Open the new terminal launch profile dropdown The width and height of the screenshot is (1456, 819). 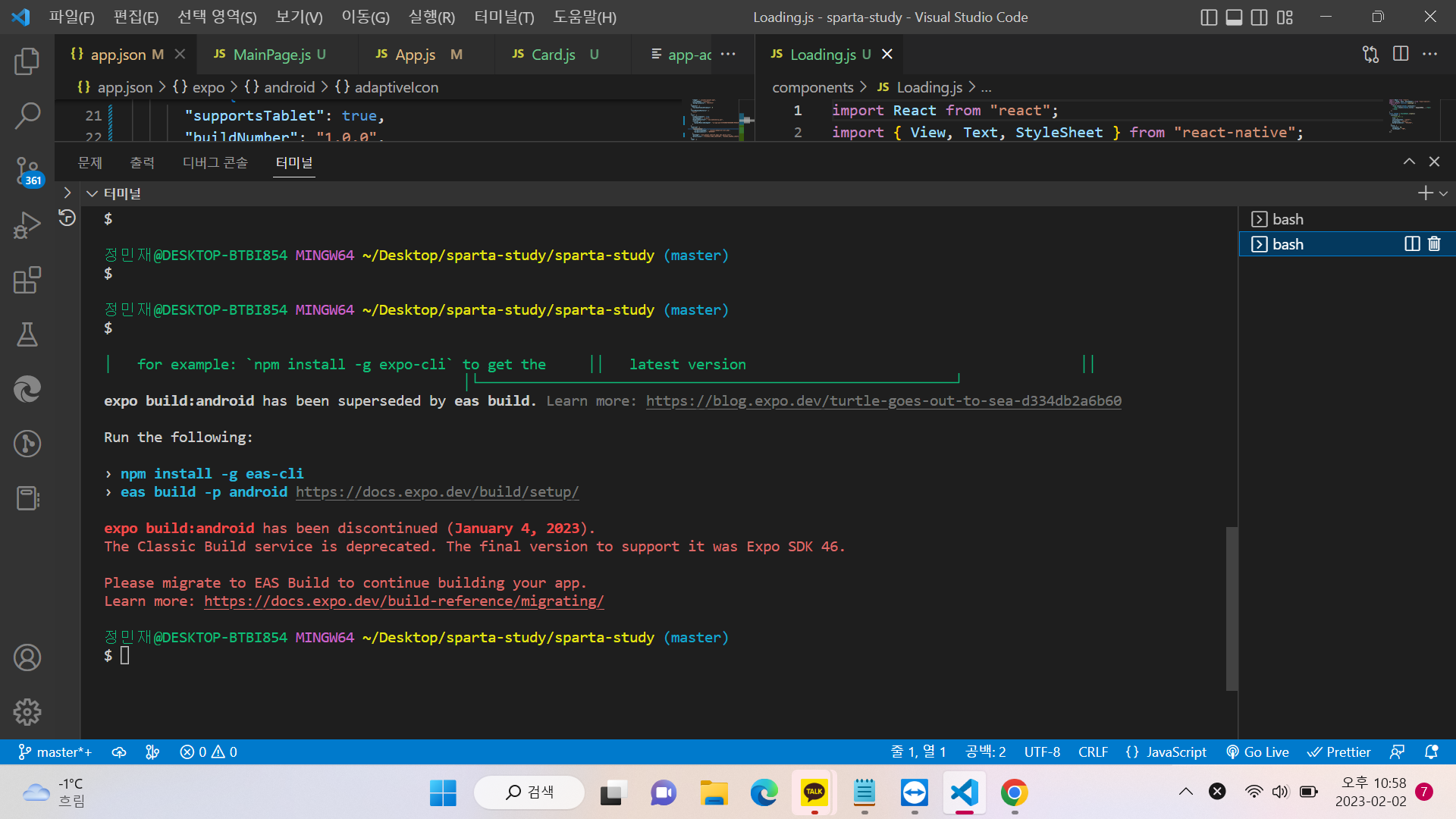tap(1444, 193)
